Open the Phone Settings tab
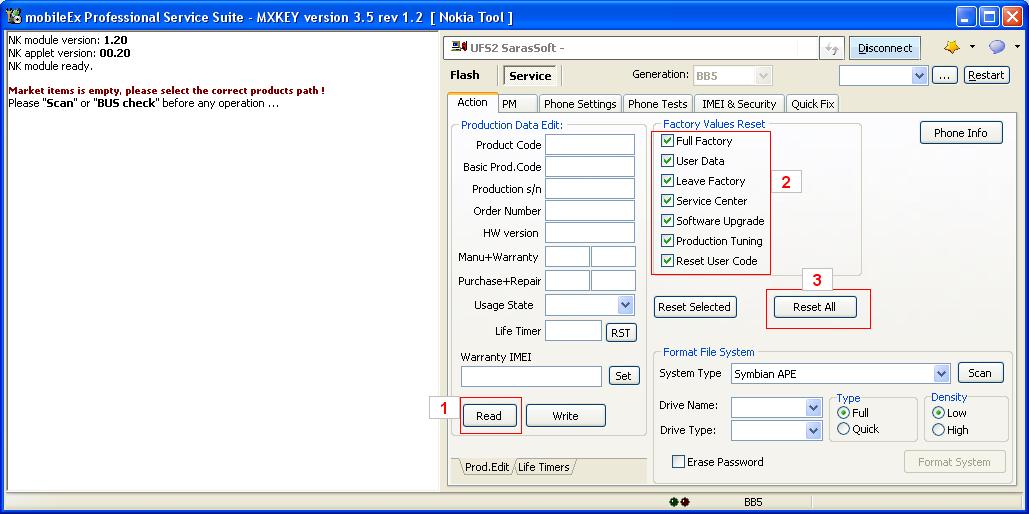 pos(580,104)
